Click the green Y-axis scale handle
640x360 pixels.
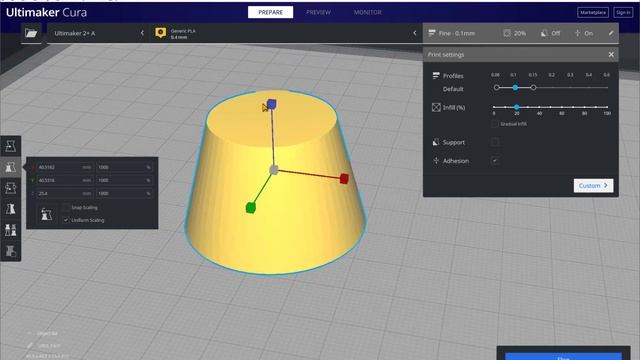point(251,208)
